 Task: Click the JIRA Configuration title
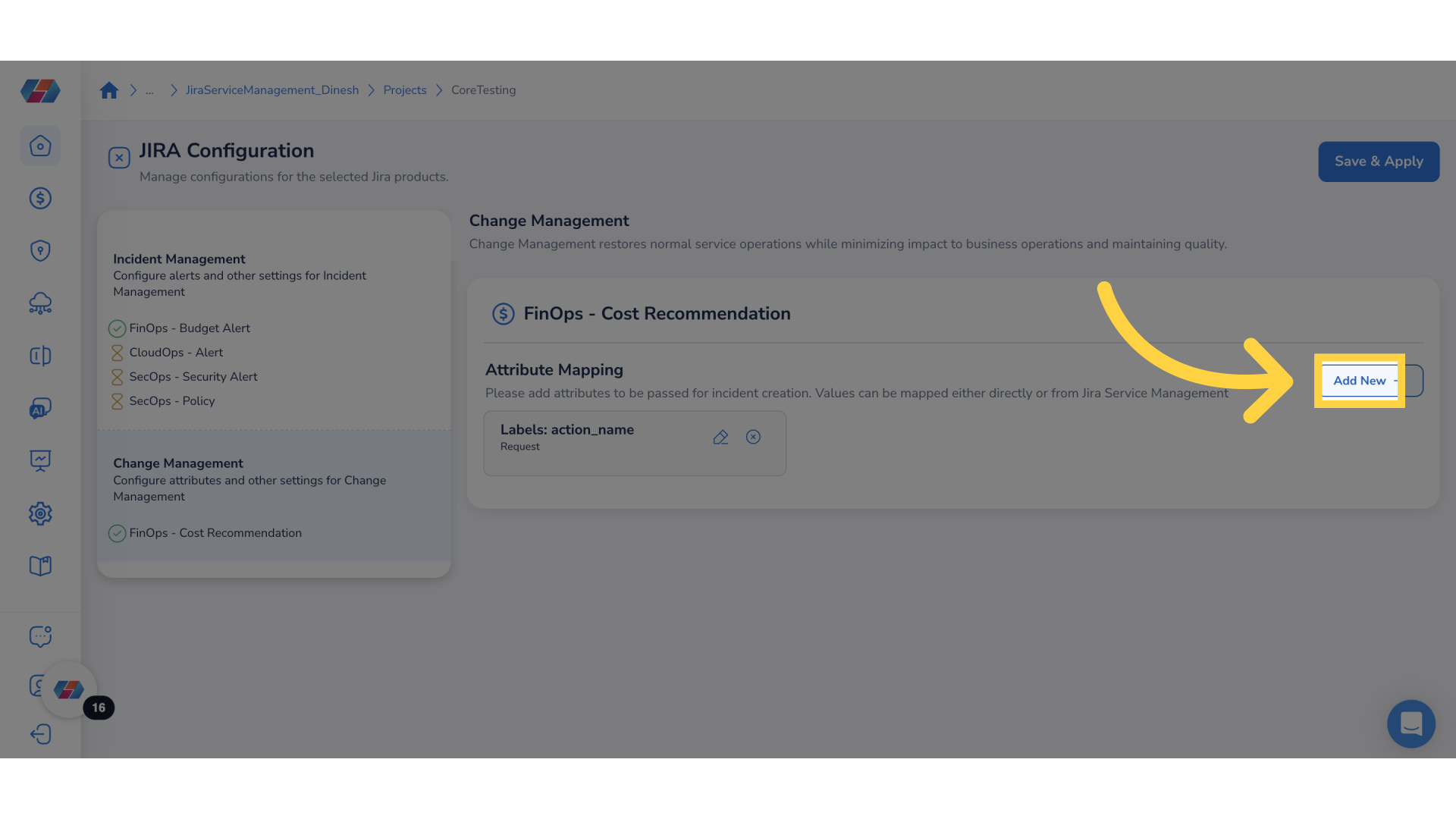(x=227, y=151)
